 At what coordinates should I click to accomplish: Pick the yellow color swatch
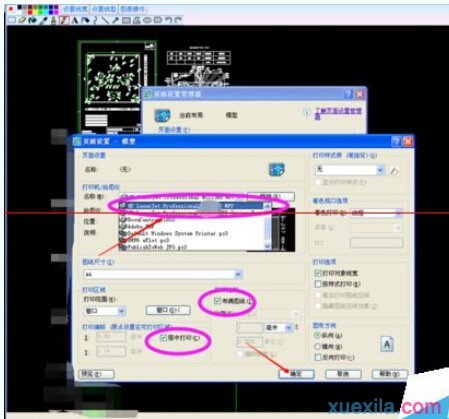click(x=35, y=12)
